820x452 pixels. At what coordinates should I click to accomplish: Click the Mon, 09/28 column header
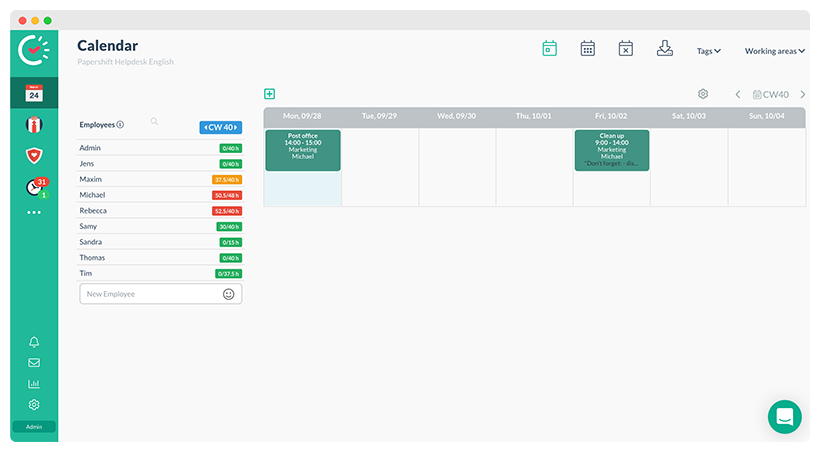pyautogui.click(x=302, y=116)
